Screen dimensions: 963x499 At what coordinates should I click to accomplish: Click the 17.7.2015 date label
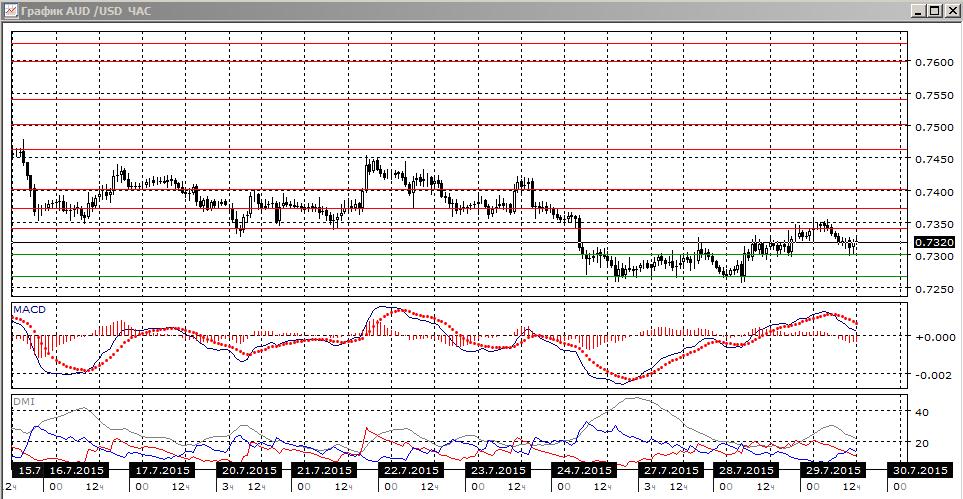pyautogui.click(x=163, y=471)
